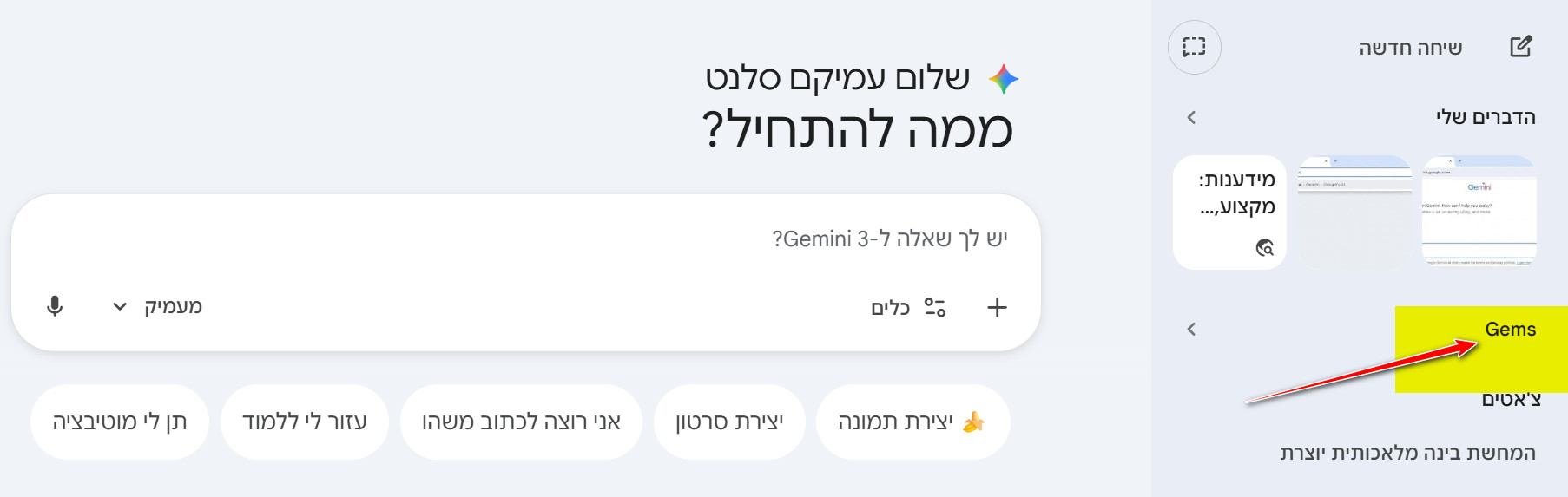Click the new chat pencil icon
This screenshot has width=1568, height=497.
point(1520,47)
